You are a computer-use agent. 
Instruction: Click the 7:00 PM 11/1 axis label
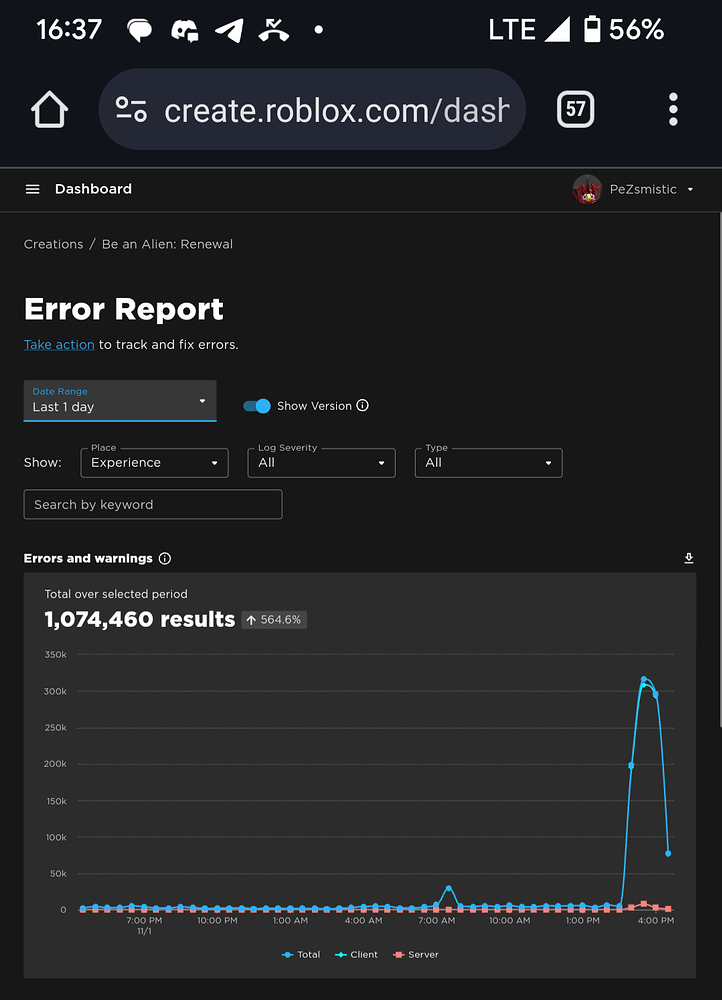tap(144, 925)
